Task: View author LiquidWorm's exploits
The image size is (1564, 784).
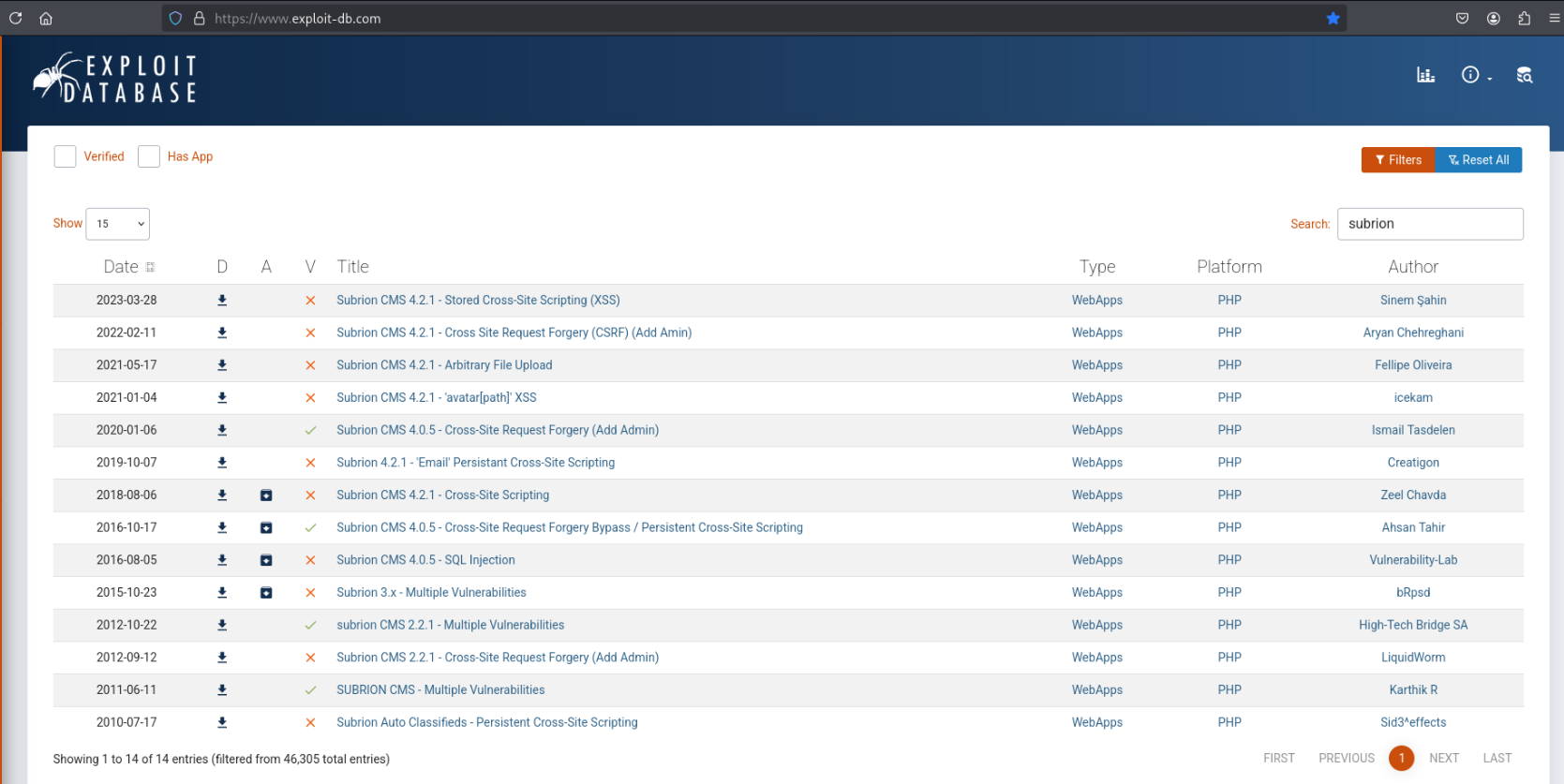Action: (x=1413, y=658)
